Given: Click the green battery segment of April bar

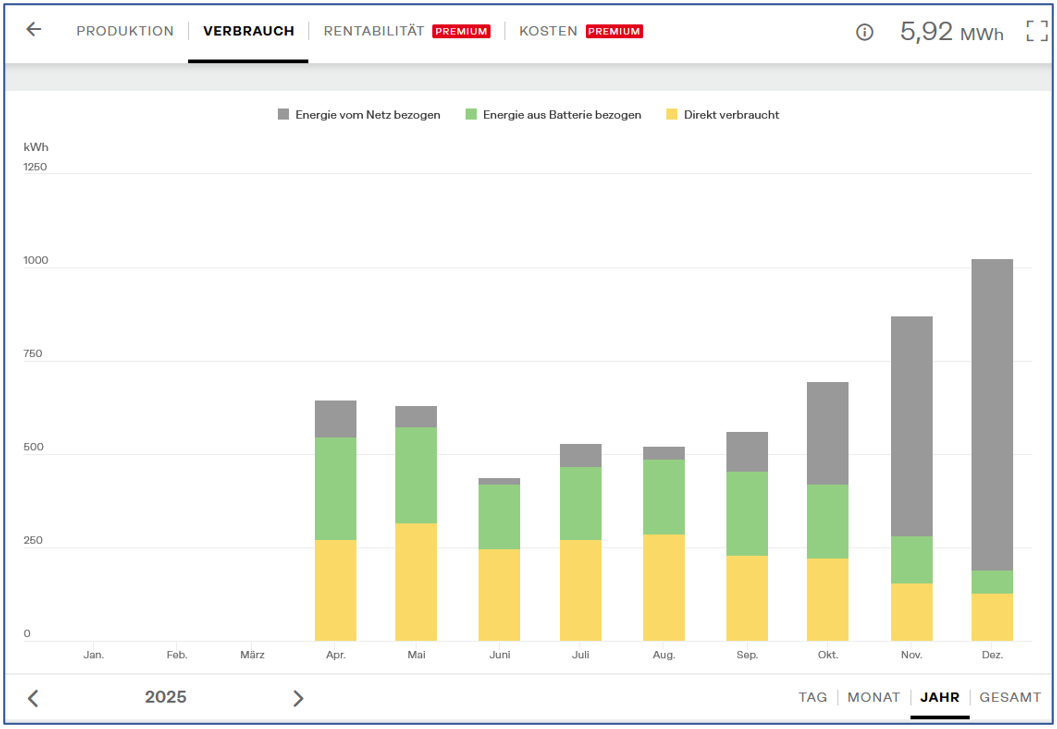Looking at the screenshot, I should (x=335, y=488).
